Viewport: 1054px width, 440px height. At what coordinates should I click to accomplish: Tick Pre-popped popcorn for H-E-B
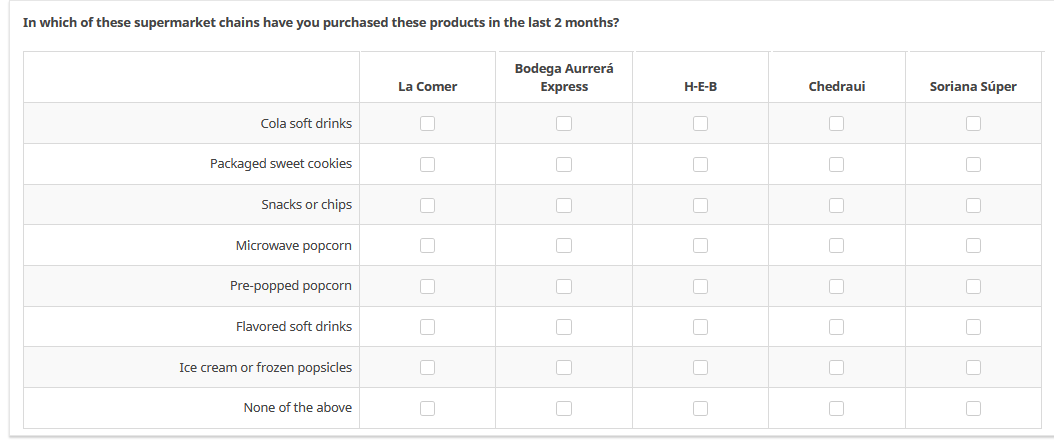700,286
